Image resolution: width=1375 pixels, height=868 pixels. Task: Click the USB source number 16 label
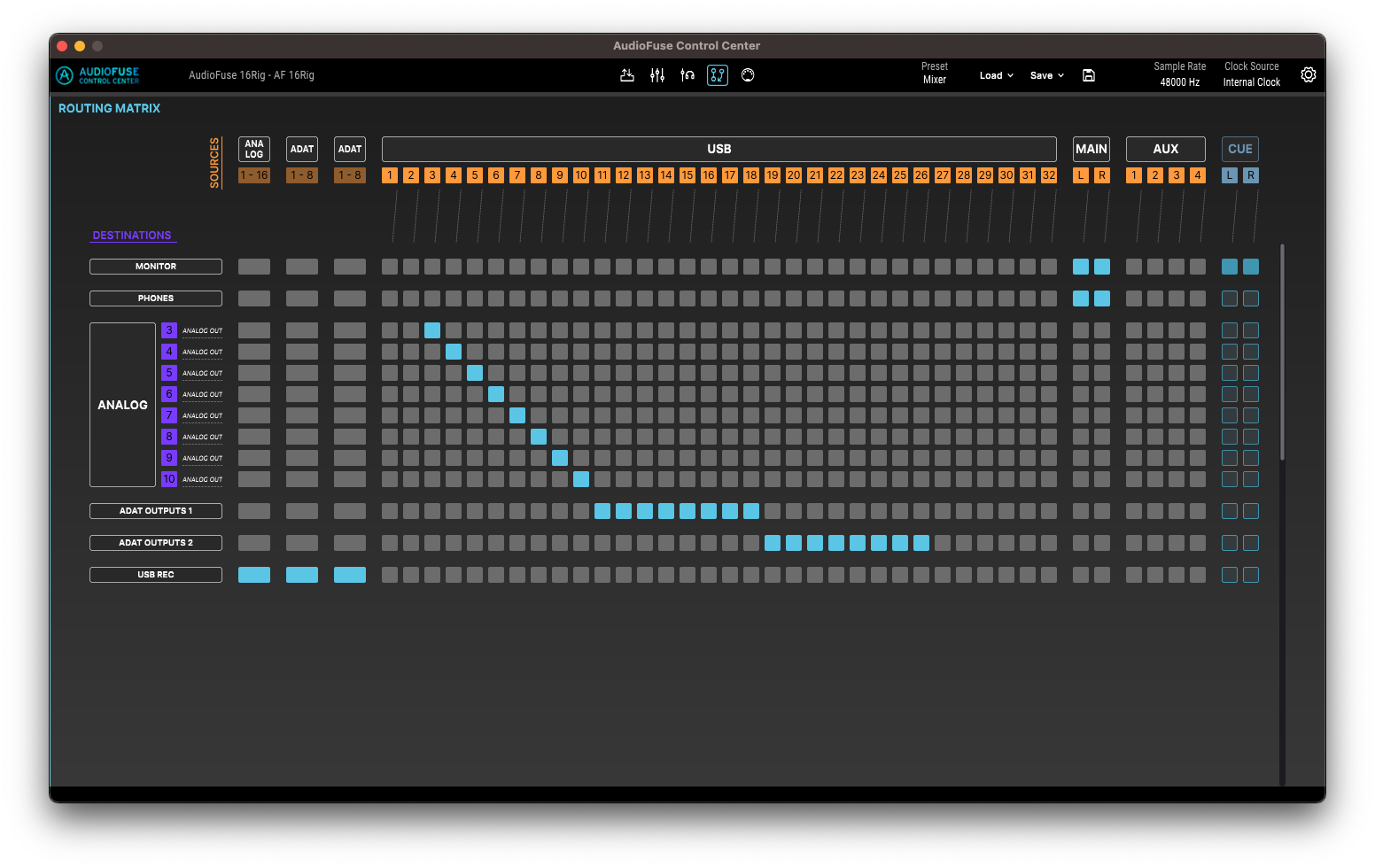(x=709, y=175)
